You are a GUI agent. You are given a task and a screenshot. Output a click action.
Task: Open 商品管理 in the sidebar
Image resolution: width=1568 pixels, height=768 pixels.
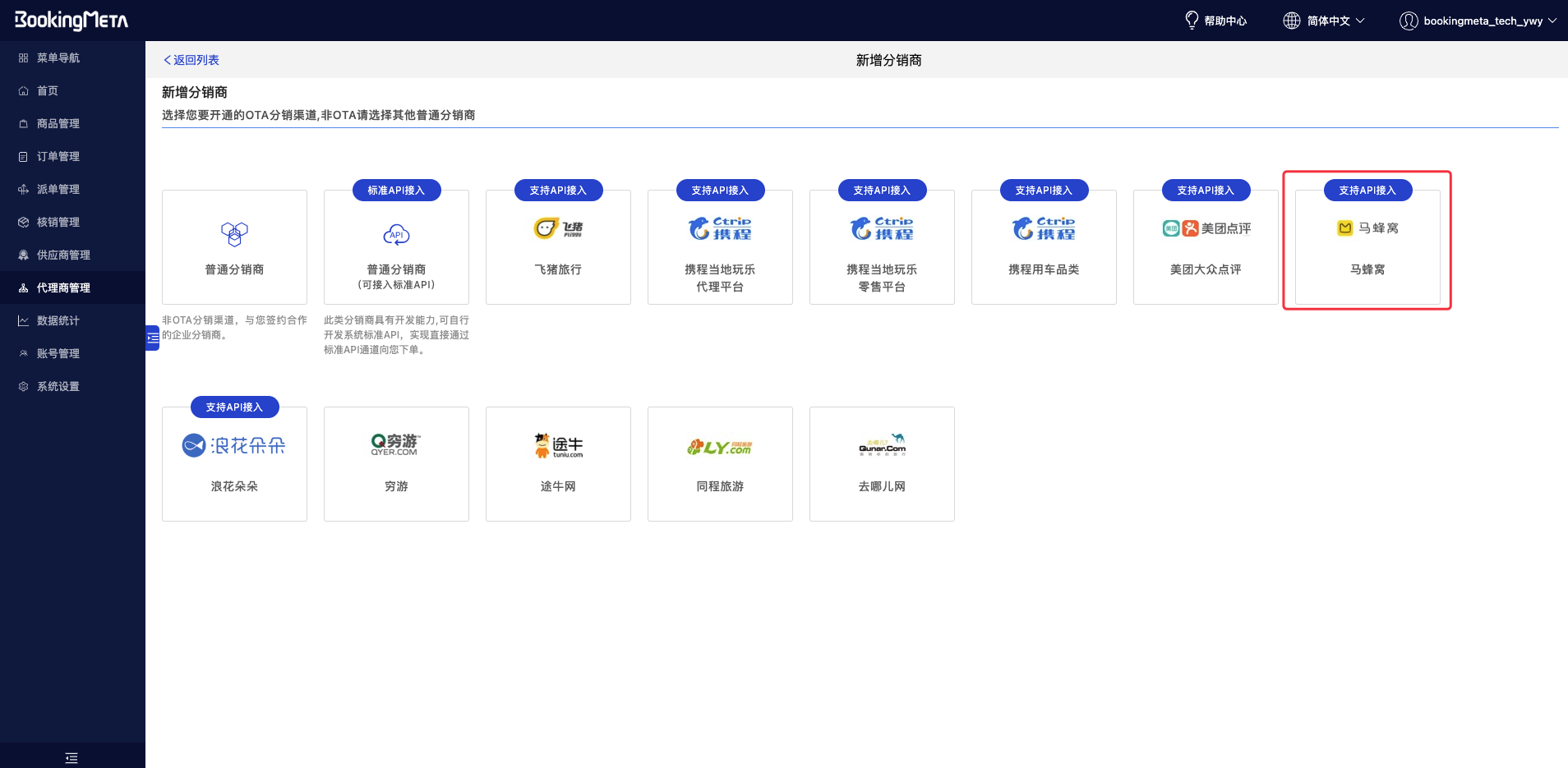58,123
